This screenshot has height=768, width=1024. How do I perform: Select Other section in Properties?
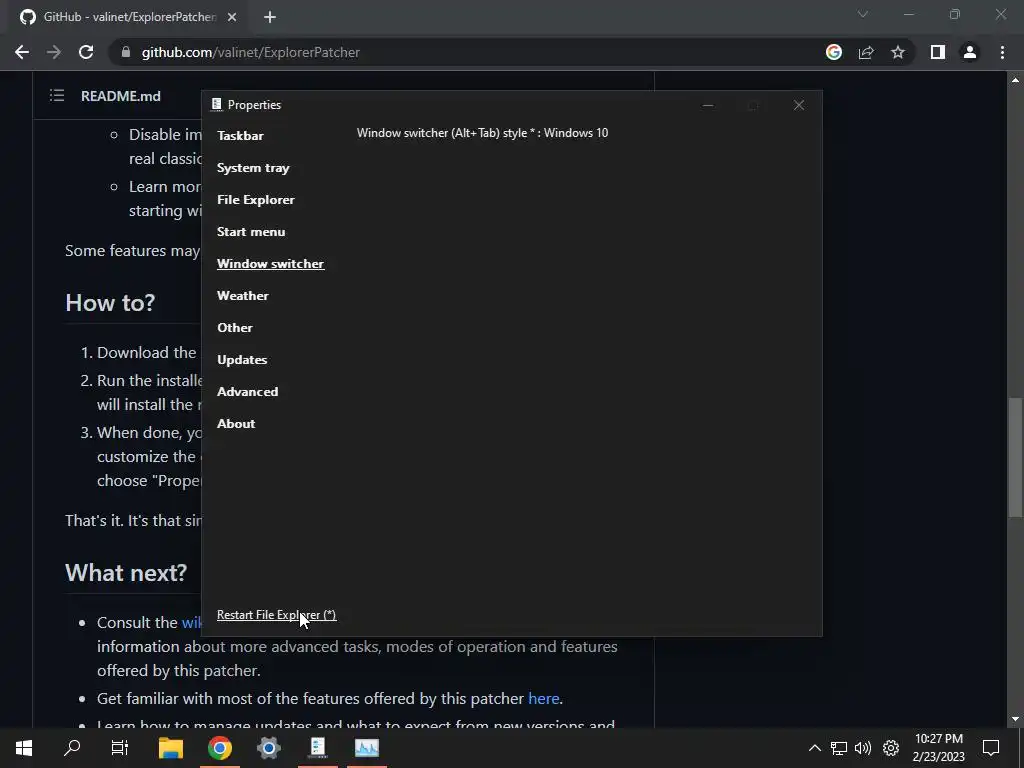click(x=235, y=328)
